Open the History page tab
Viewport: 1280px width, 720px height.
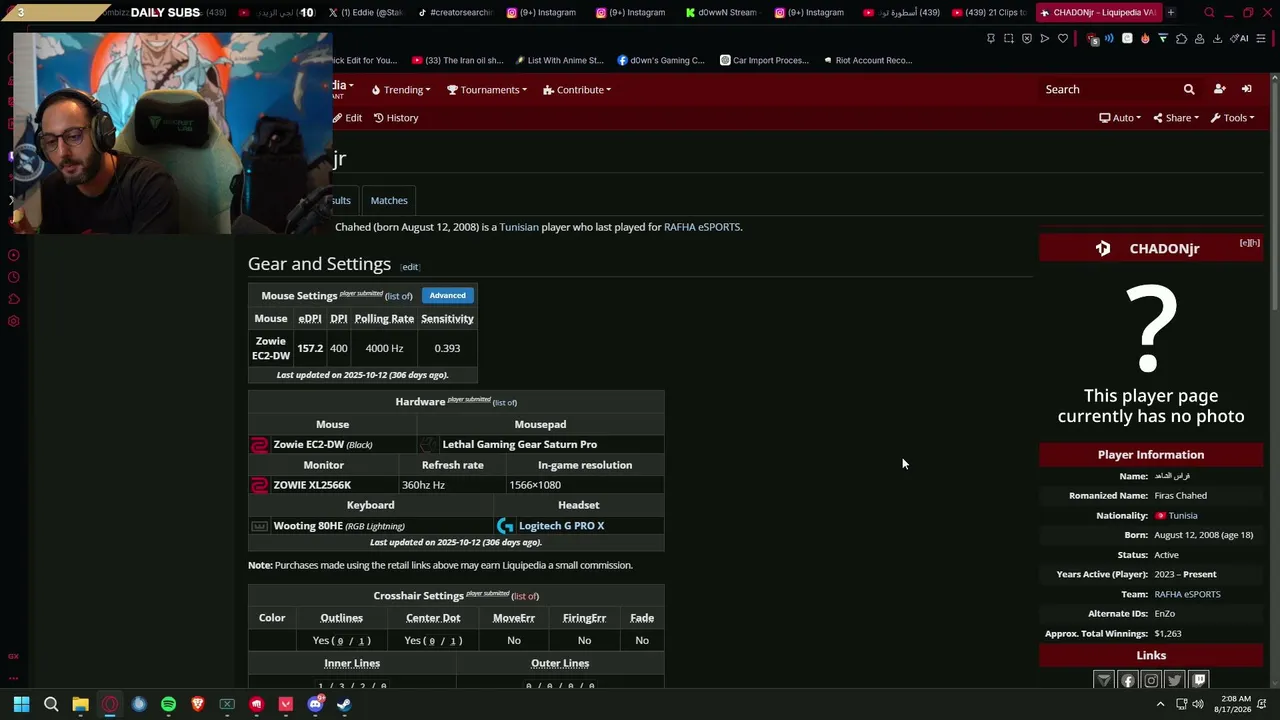(x=396, y=118)
